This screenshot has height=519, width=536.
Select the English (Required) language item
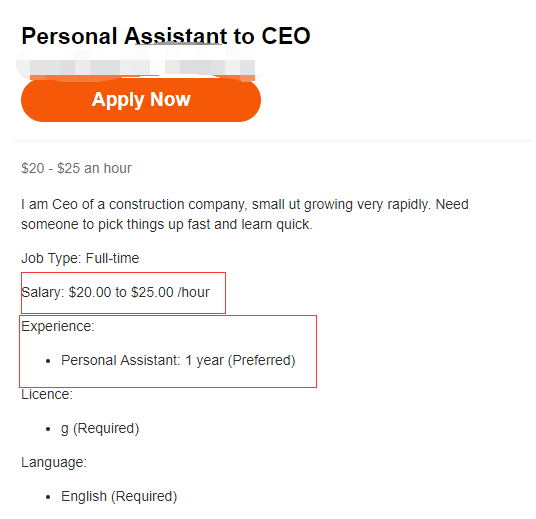click(119, 496)
